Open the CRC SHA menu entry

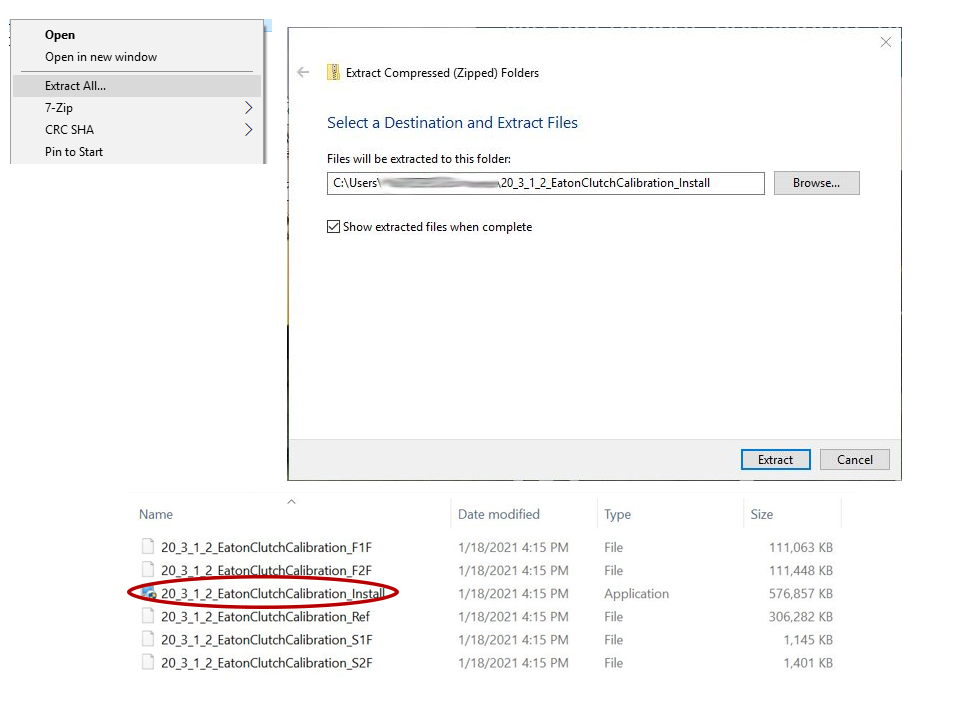click(x=137, y=130)
